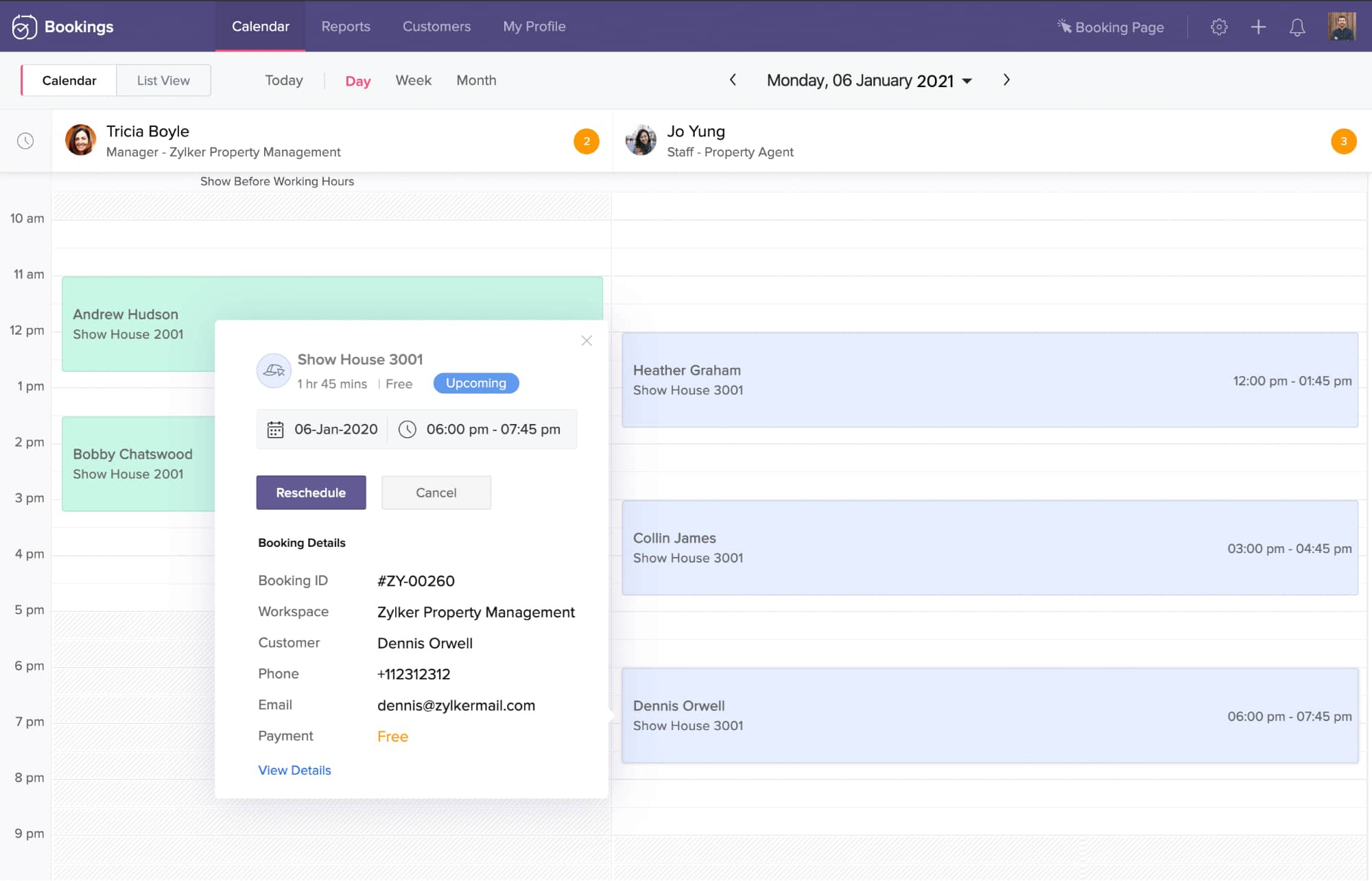Click Today quick navigation button
This screenshot has height=881, width=1372.
tap(283, 80)
